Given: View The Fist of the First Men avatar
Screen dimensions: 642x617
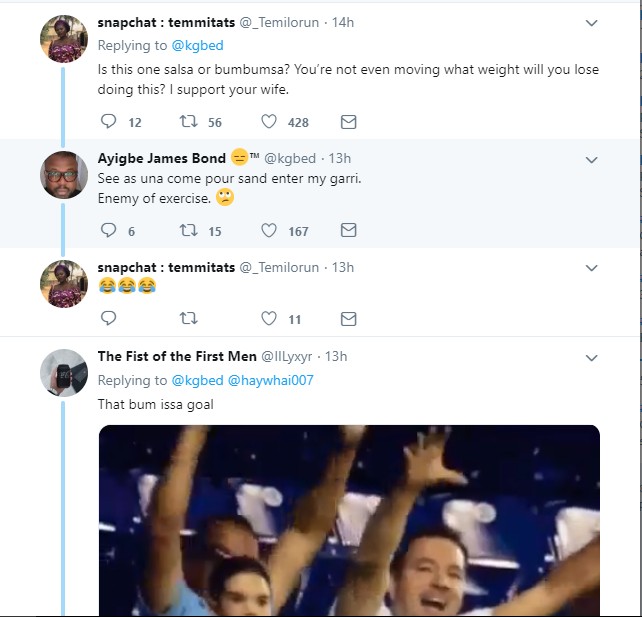Looking at the screenshot, I should click(63, 374).
